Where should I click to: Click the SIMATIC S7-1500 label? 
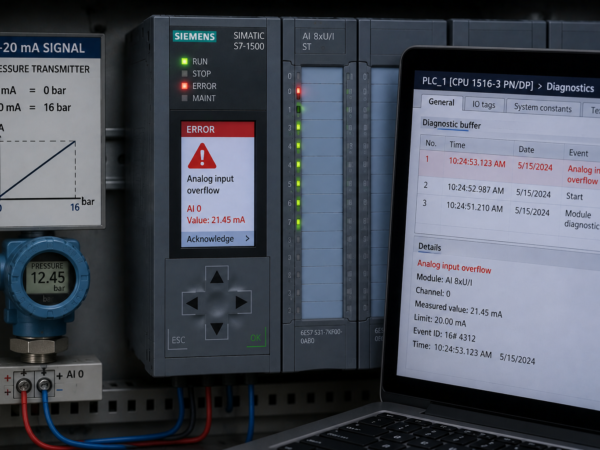coord(249,41)
